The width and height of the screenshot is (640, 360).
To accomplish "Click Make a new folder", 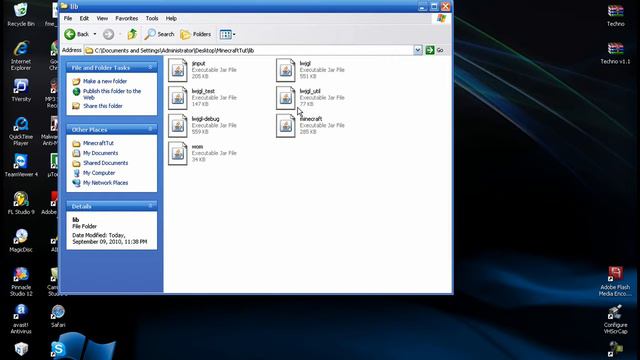I will point(105,81).
